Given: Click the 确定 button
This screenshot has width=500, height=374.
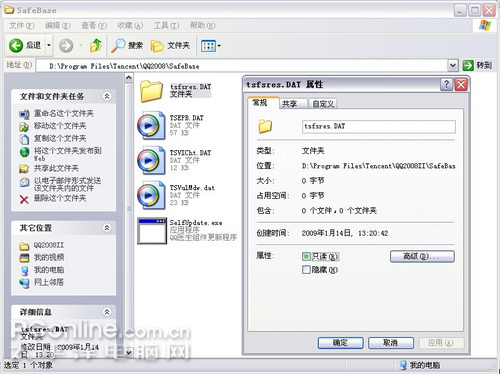Looking at the screenshot, I should (340, 343).
